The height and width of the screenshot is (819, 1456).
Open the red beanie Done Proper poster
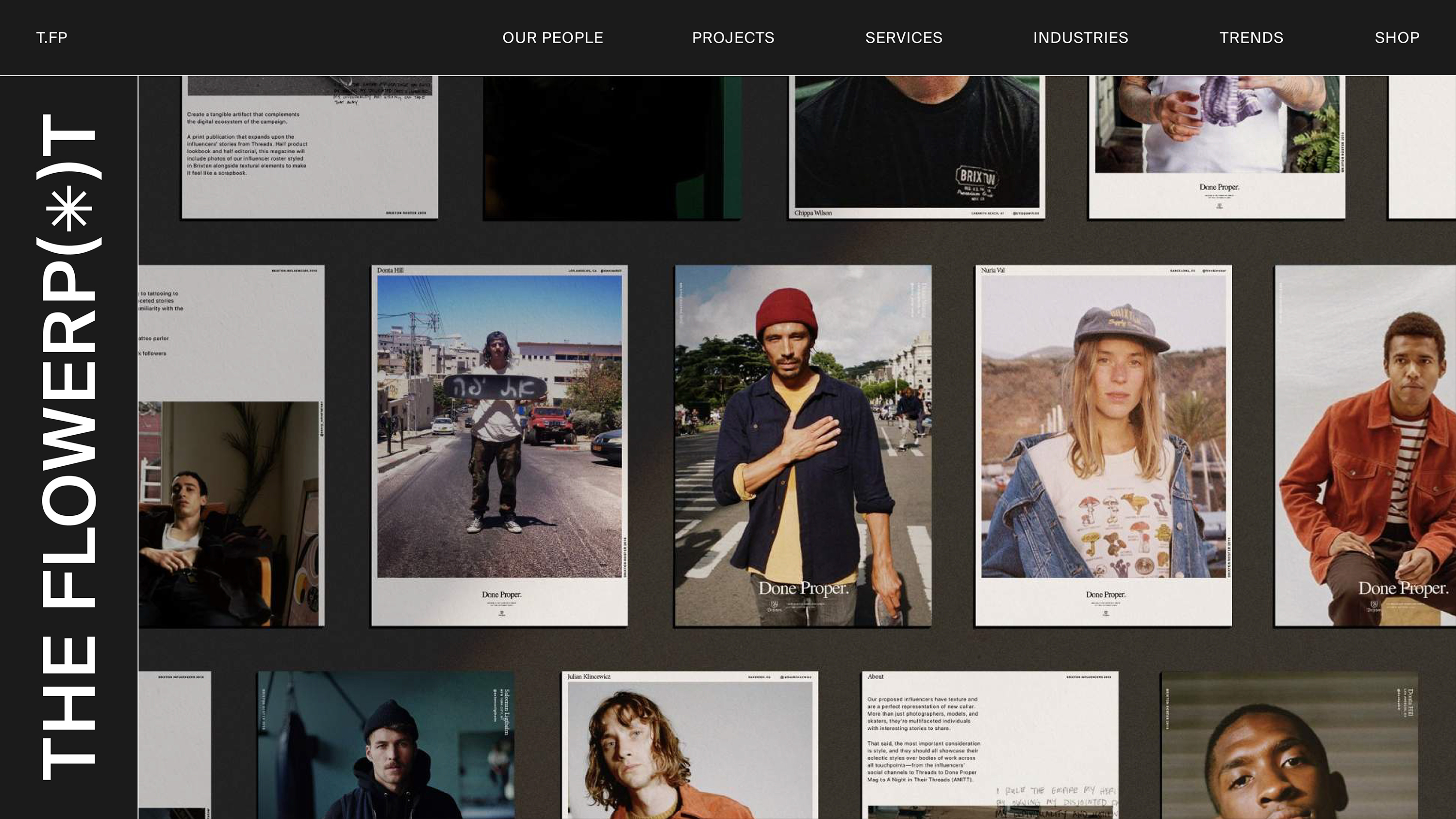(x=803, y=445)
